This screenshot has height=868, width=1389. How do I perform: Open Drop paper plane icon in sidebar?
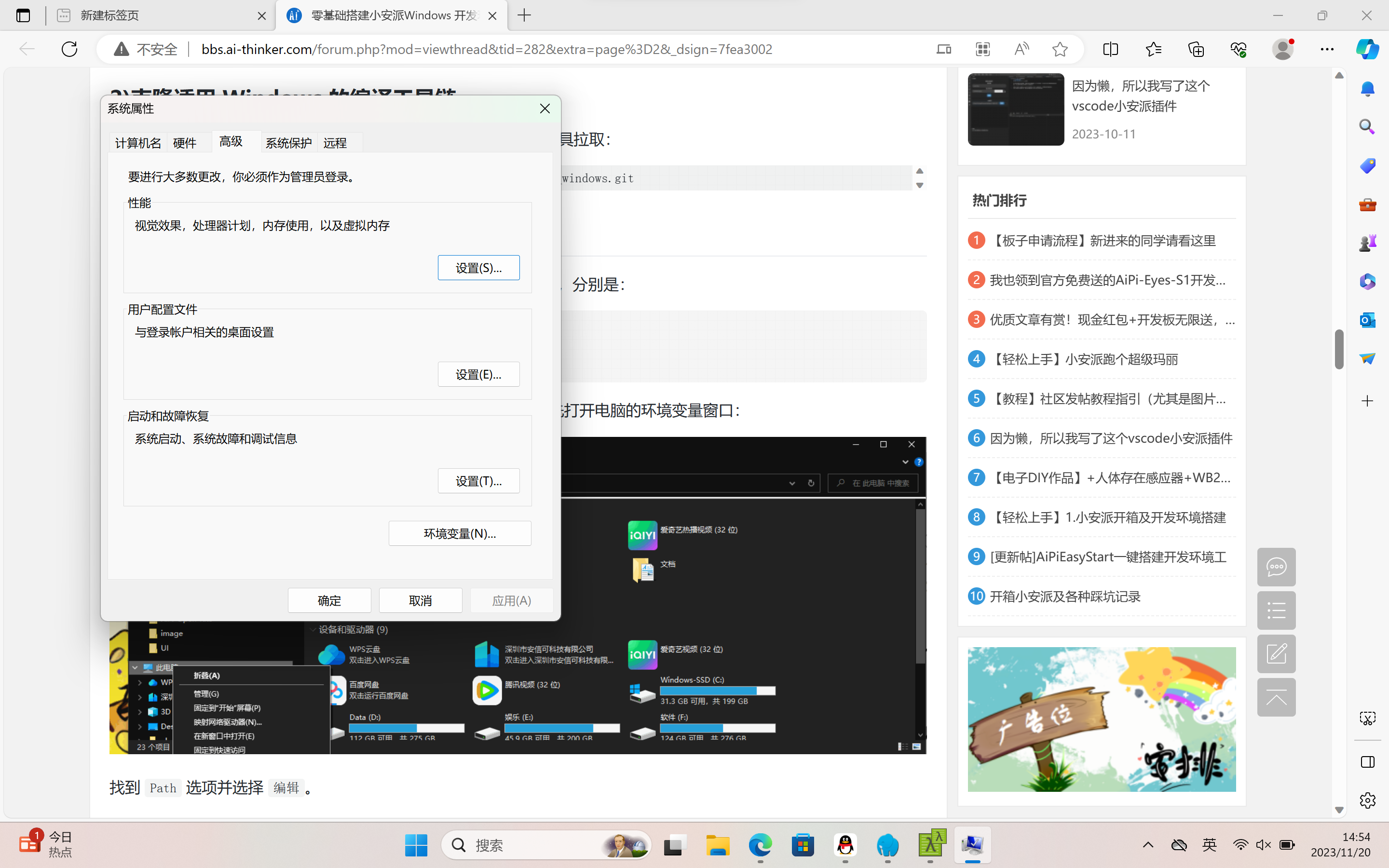coord(1368,358)
